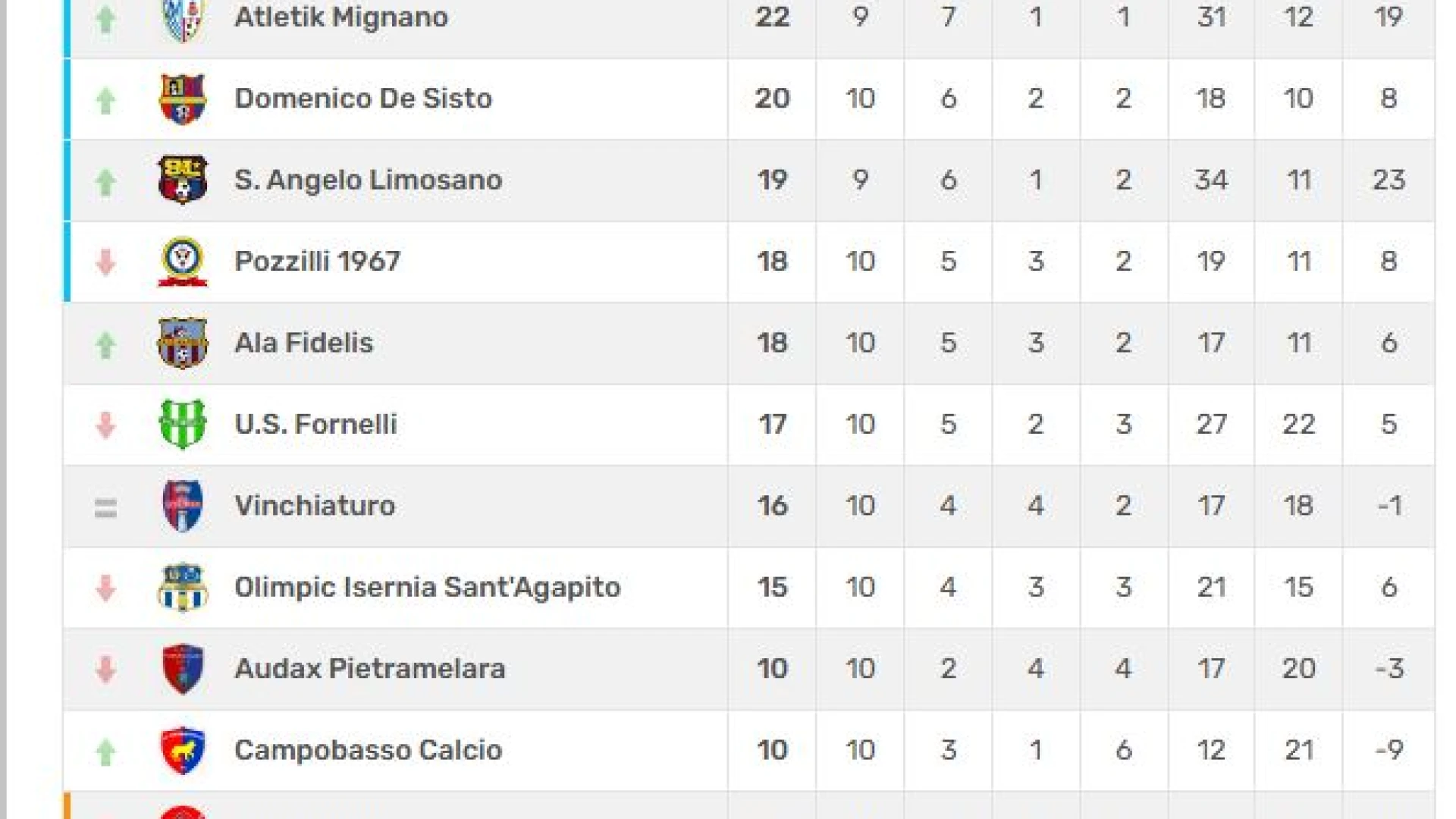The image size is (1456, 819).
Task: Click S. Angelo Limosano points value 19
Action: 772,180
